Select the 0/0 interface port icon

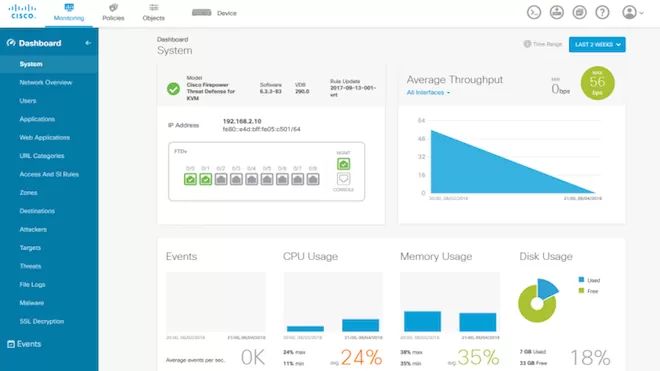pyautogui.click(x=190, y=179)
